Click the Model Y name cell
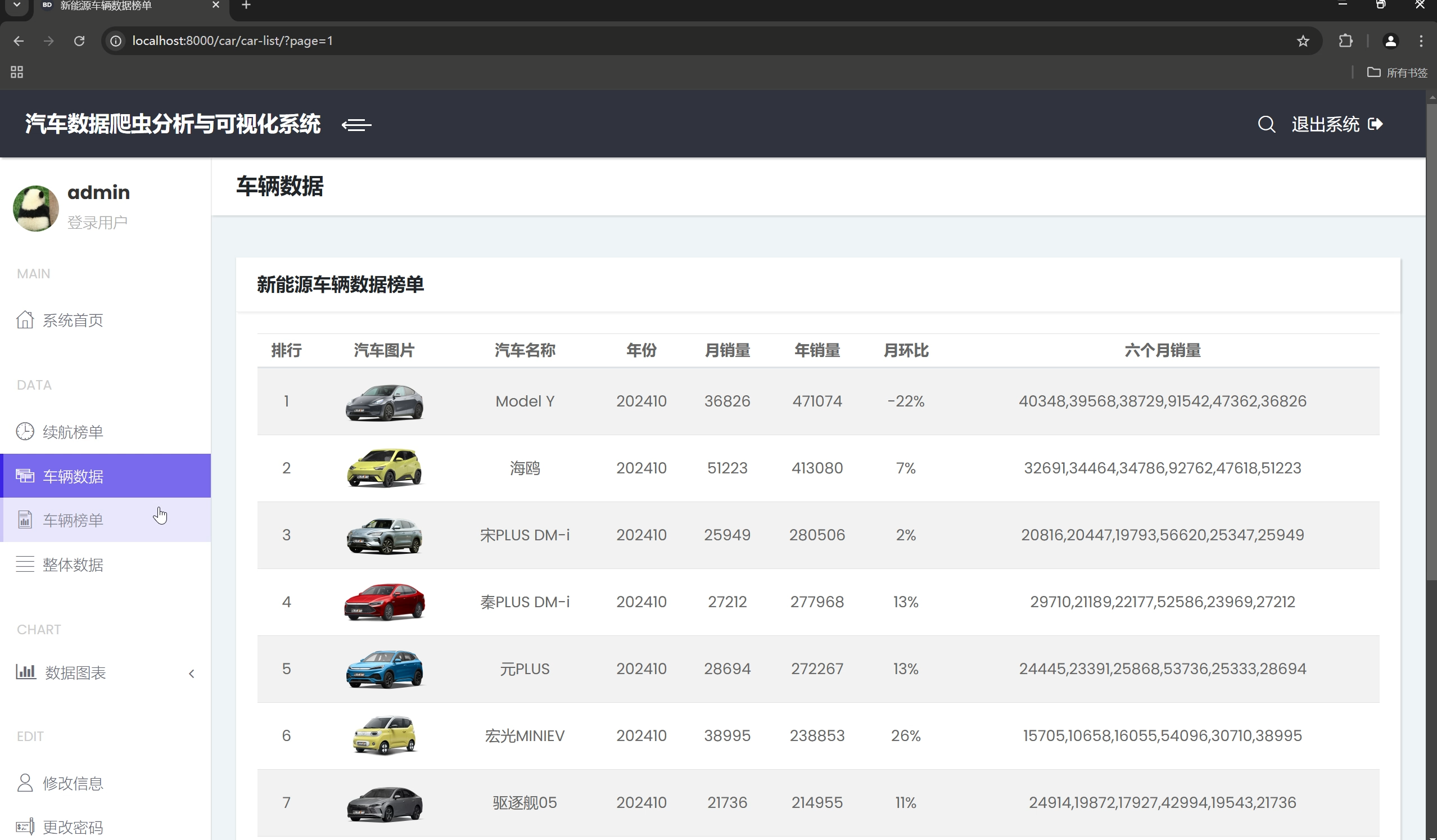This screenshot has height=840, width=1437. pos(525,401)
